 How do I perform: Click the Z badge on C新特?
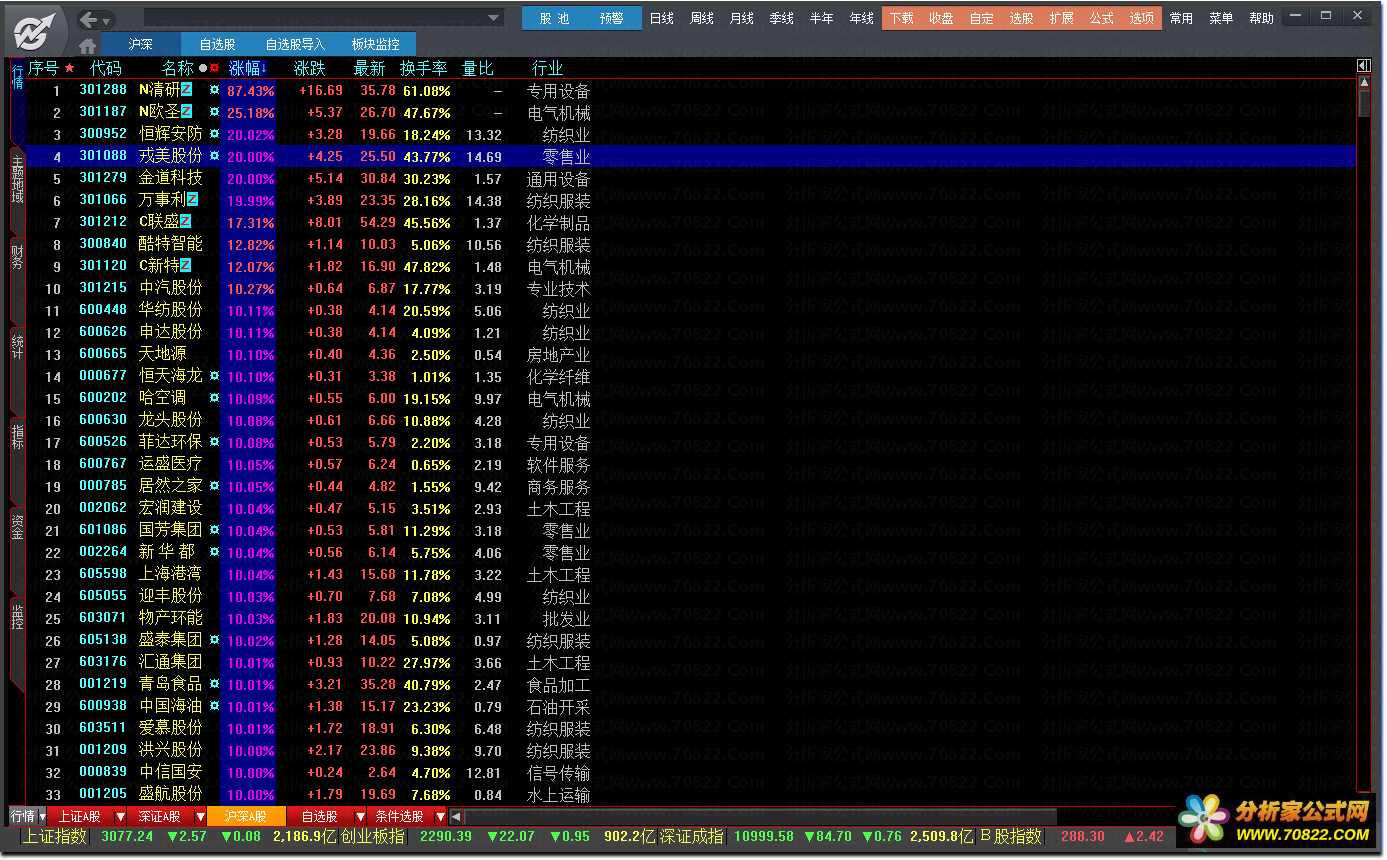[x=186, y=265]
